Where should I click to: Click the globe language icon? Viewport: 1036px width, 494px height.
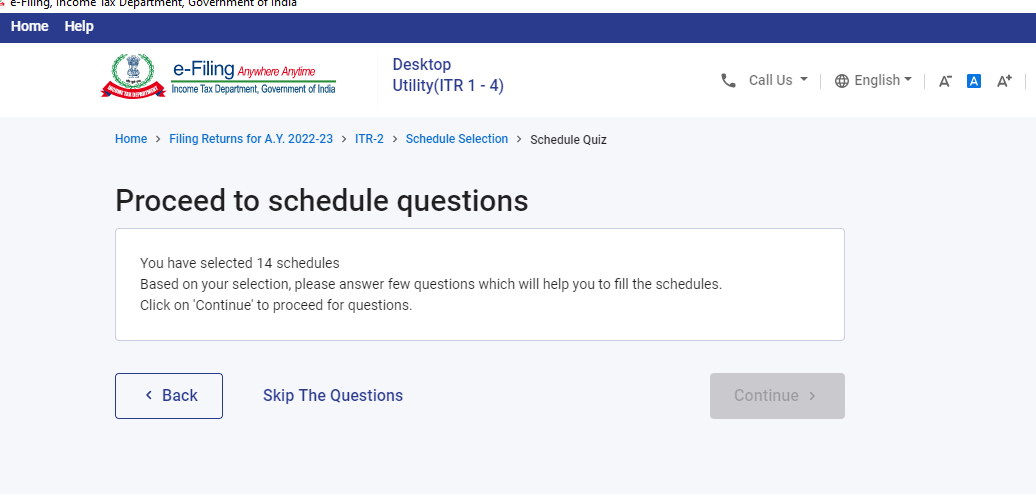[x=841, y=81]
